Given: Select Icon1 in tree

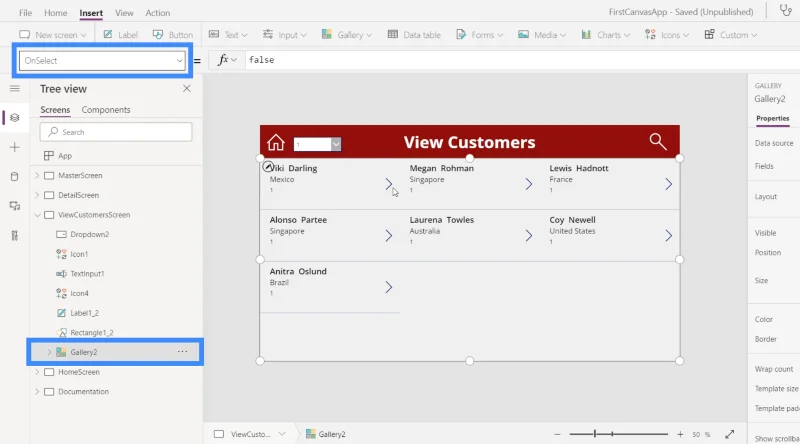Looking at the screenshot, I should [79, 254].
